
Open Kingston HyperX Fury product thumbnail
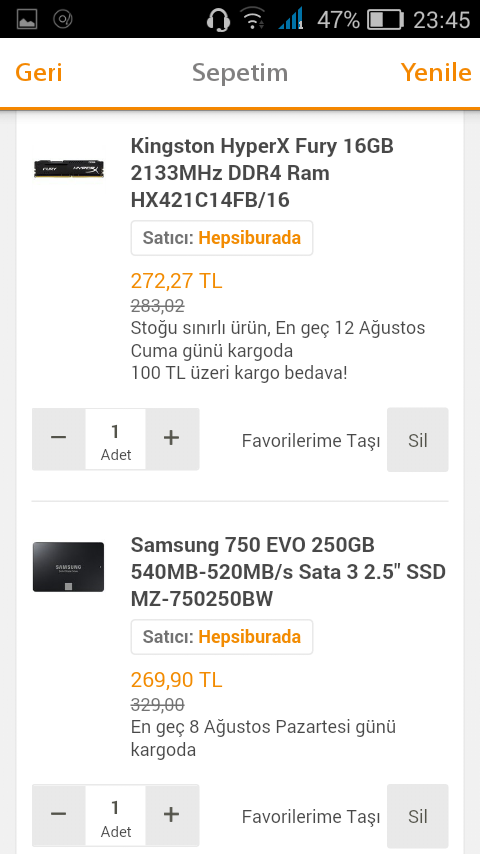coord(69,169)
